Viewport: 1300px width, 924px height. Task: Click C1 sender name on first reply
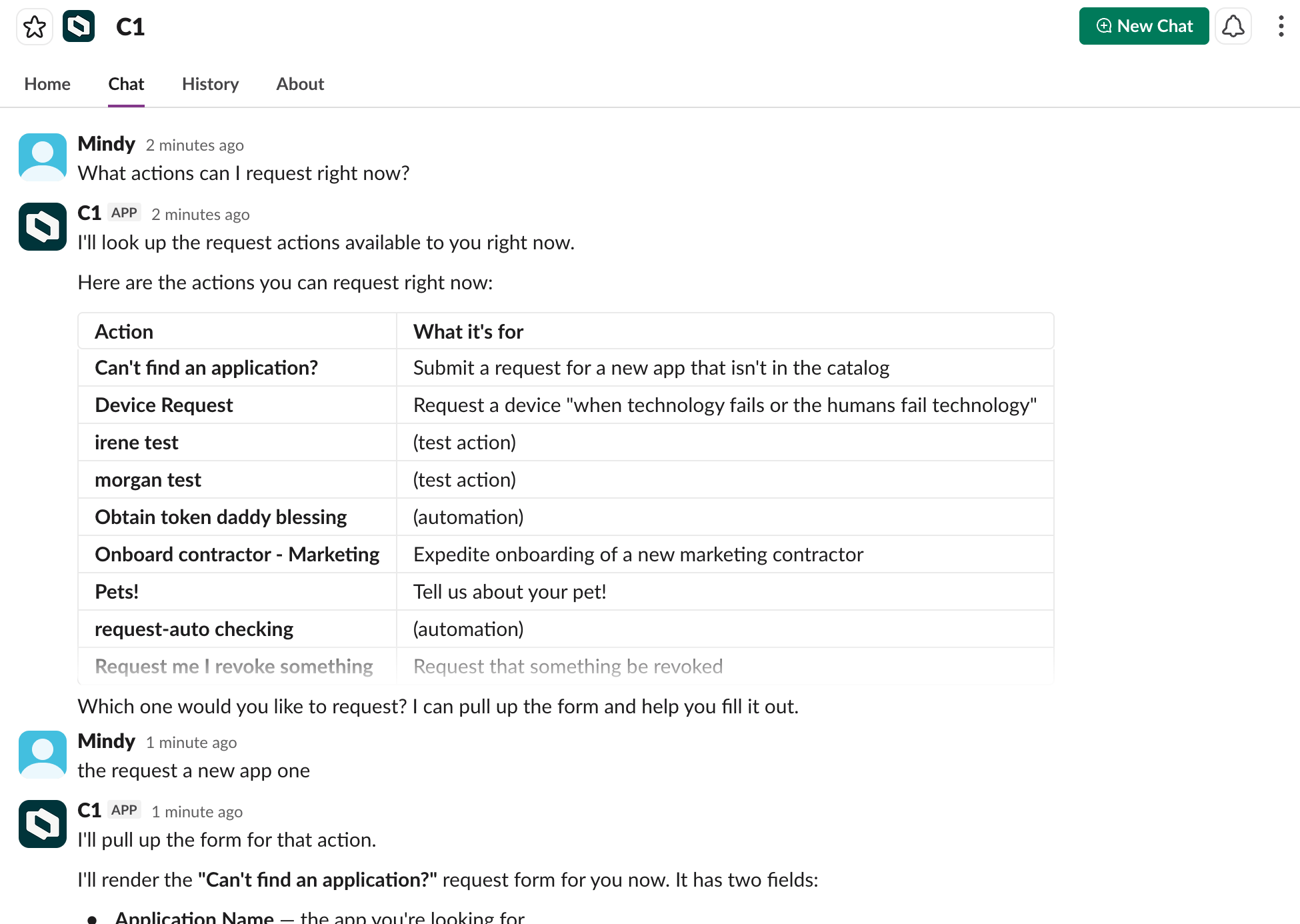point(89,213)
